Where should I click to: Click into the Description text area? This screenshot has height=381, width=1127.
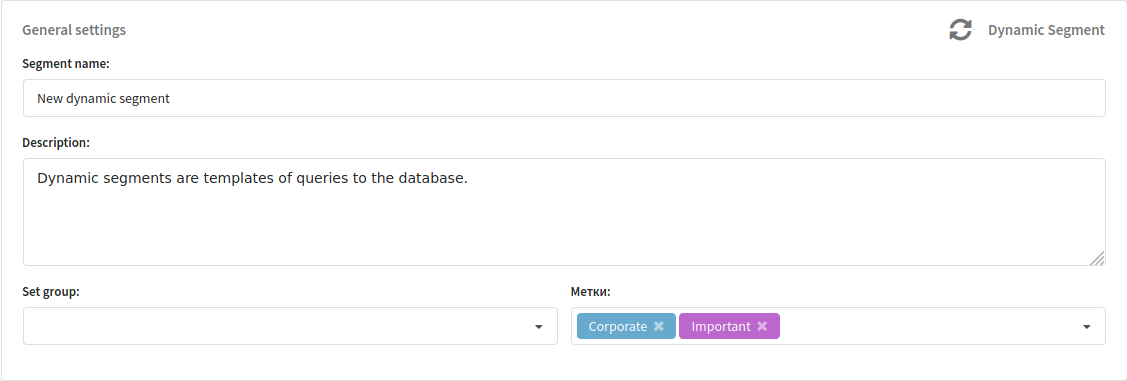point(564,212)
